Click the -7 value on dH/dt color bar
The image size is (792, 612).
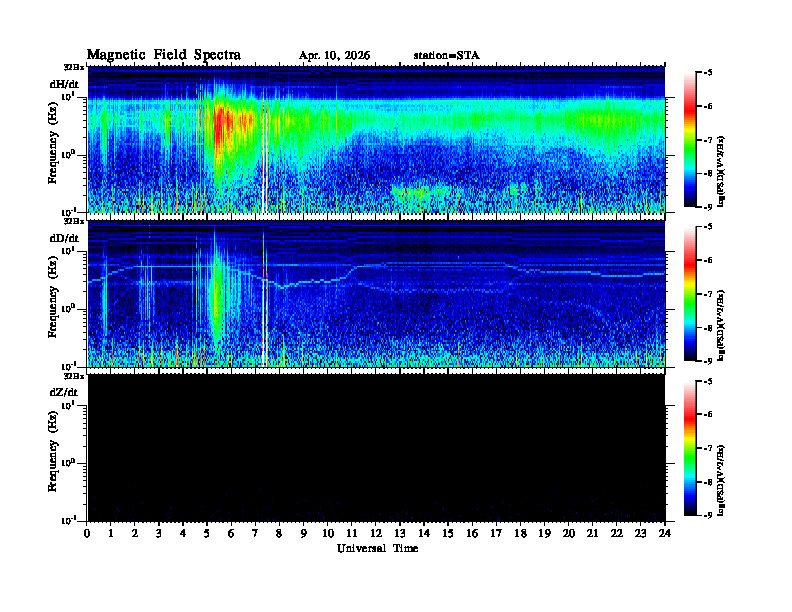708,140
